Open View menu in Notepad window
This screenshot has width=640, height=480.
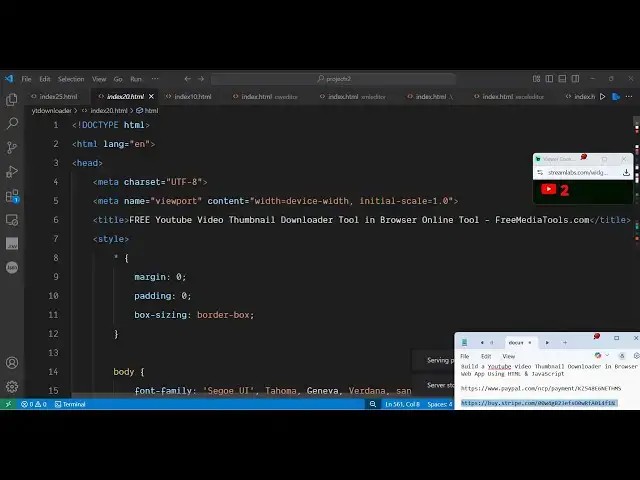pyautogui.click(x=509, y=356)
